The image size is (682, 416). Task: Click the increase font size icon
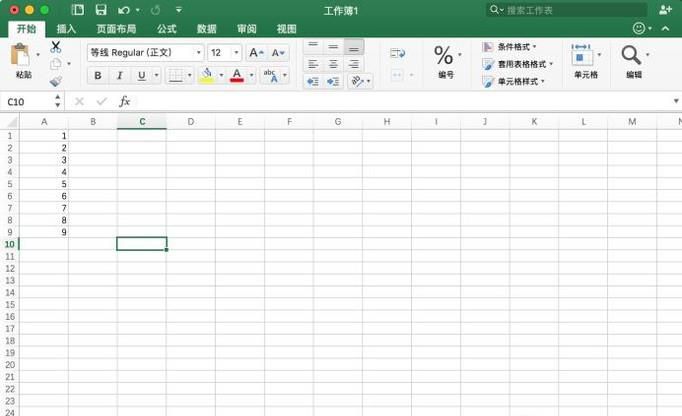pos(256,52)
